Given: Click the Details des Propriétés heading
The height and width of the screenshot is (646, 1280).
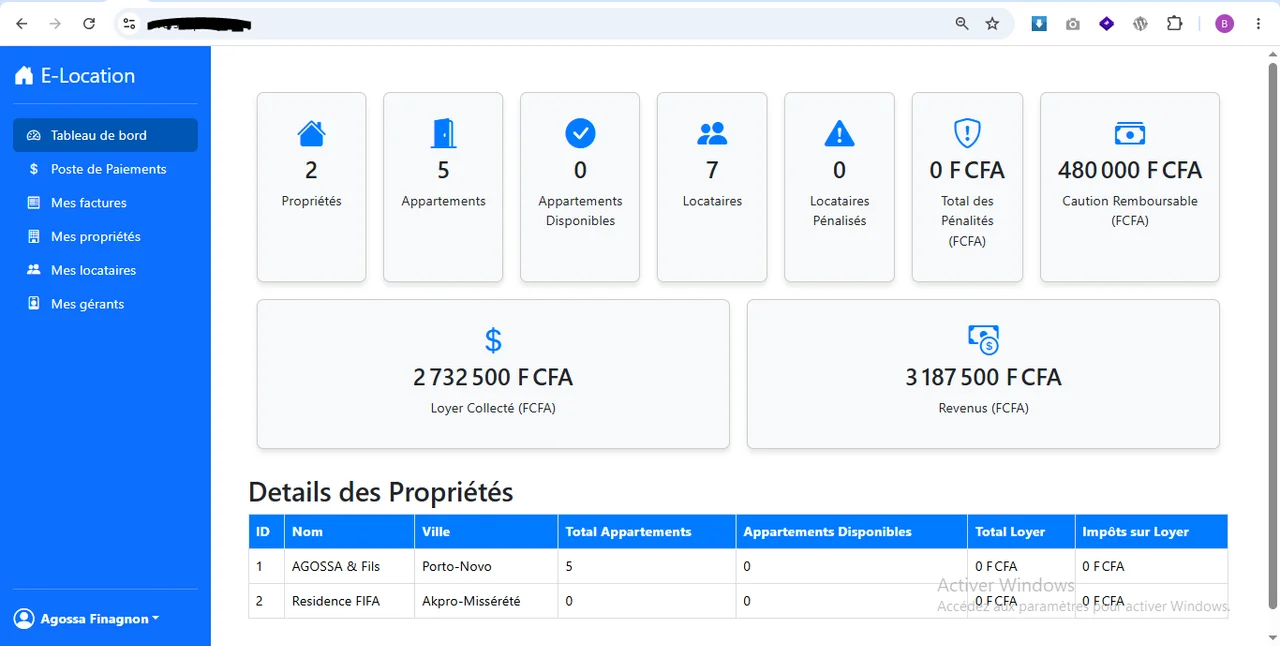Looking at the screenshot, I should [x=381, y=492].
